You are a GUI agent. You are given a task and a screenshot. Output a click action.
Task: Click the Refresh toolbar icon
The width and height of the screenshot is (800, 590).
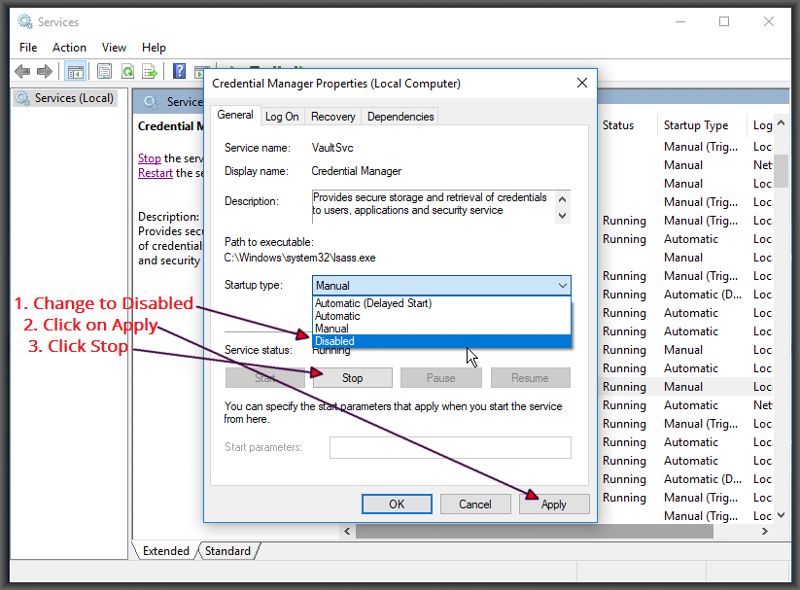point(127,71)
